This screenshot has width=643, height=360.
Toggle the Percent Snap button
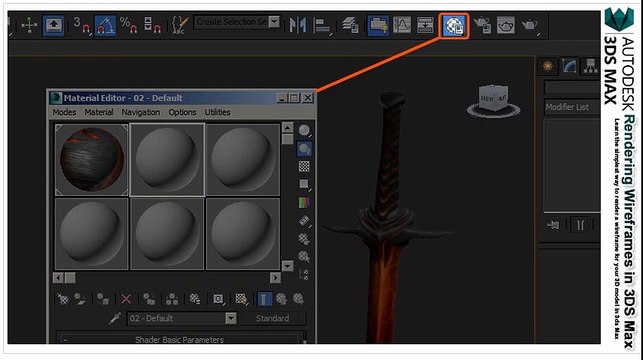[x=128, y=25]
